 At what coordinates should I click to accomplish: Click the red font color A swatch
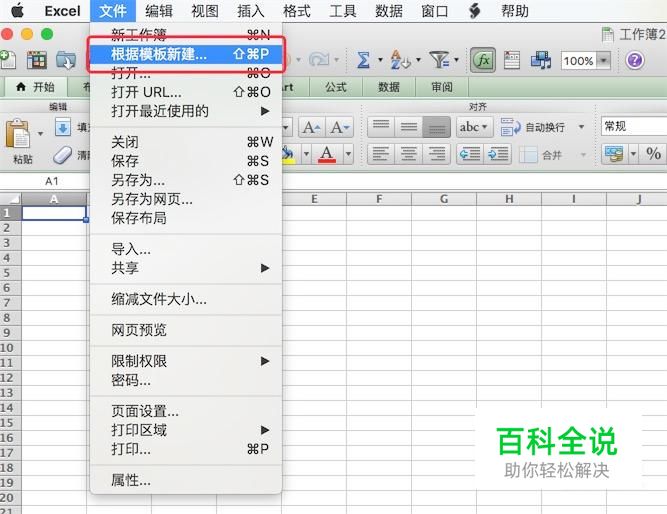point(327,154)
